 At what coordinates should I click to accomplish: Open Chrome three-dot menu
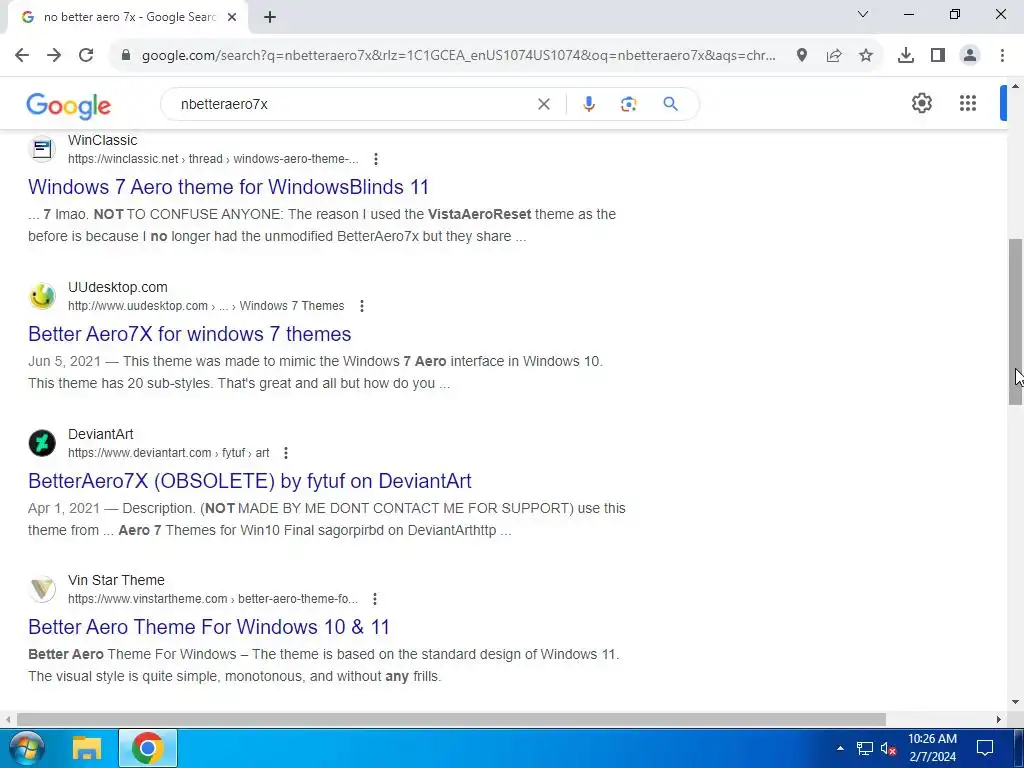click(1002, 56)
